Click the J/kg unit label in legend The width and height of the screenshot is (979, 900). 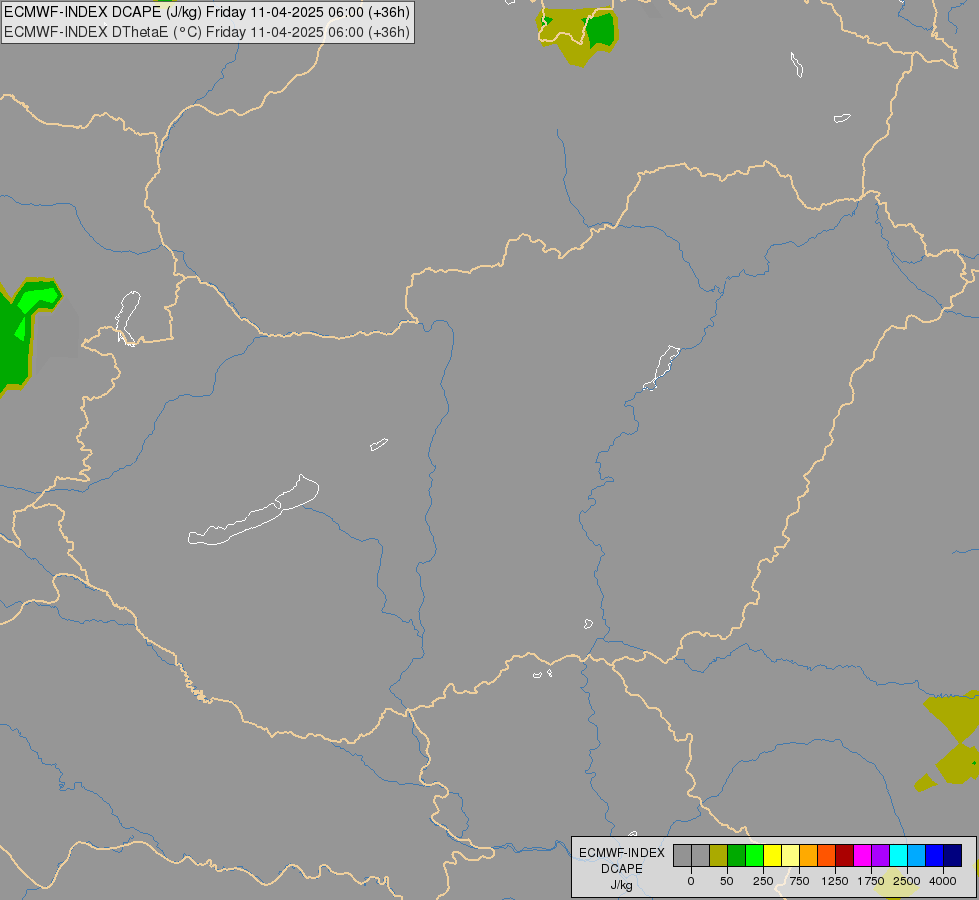[x=622, y=885]
